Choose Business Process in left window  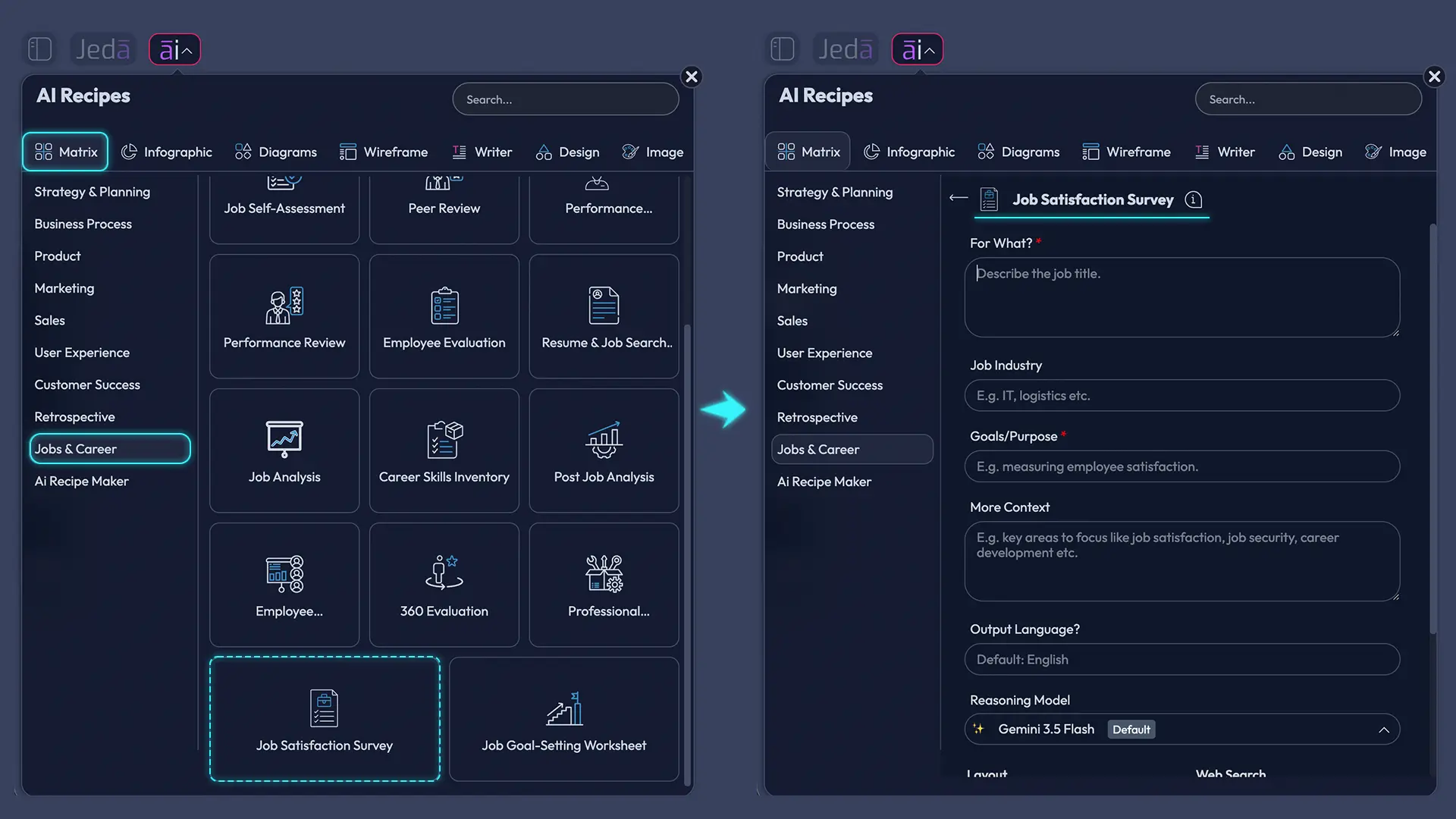(83, 224)
